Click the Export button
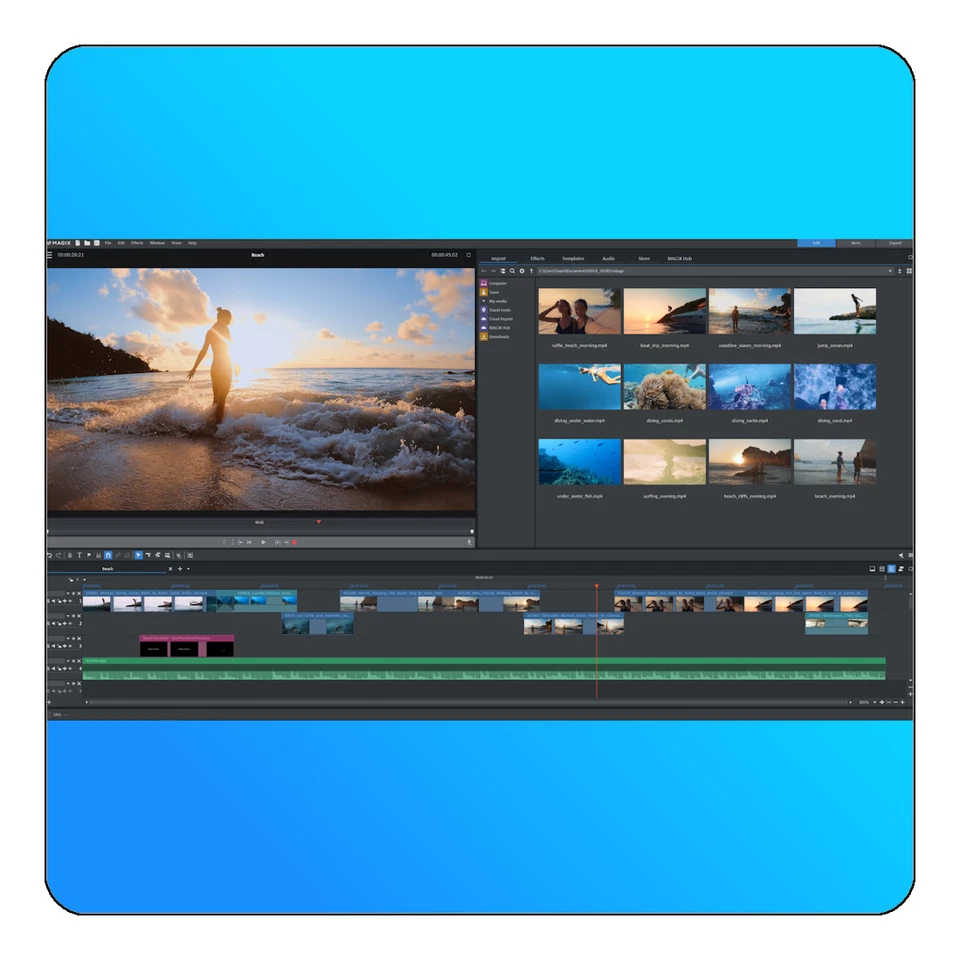This screenshot has height=960, width=960. (896, 242)
